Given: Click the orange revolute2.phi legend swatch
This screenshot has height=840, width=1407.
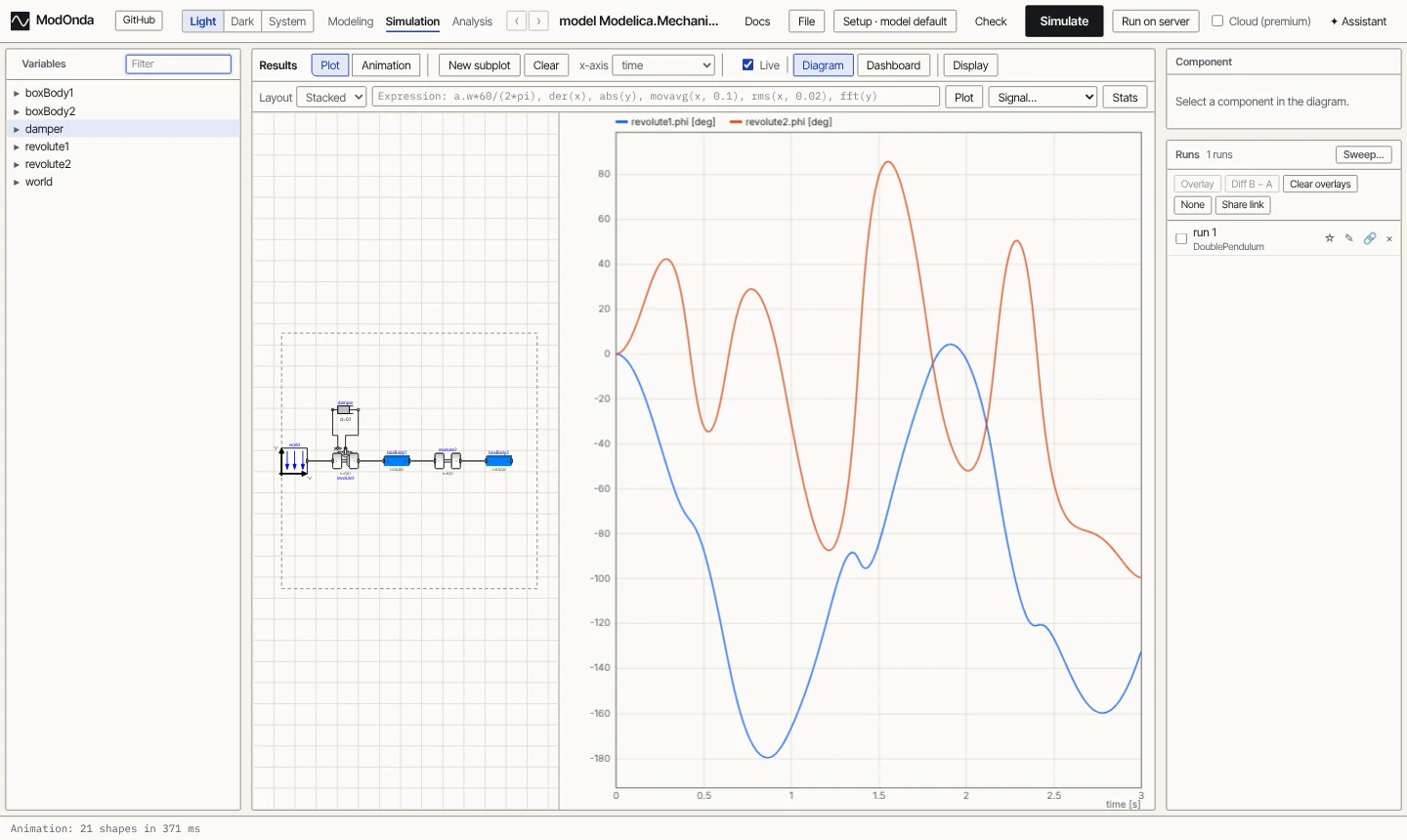Looking at the screenshot, I should click(736, 122).
